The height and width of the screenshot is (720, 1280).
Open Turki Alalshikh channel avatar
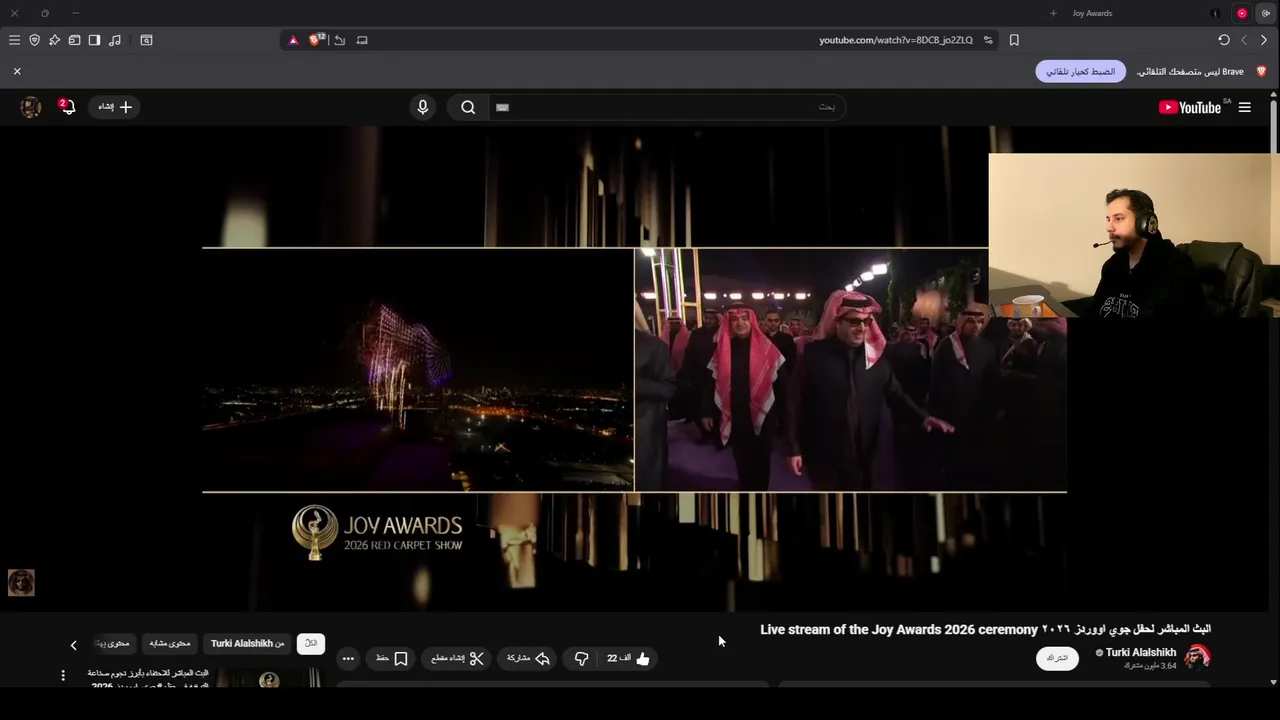[1198, 656]
